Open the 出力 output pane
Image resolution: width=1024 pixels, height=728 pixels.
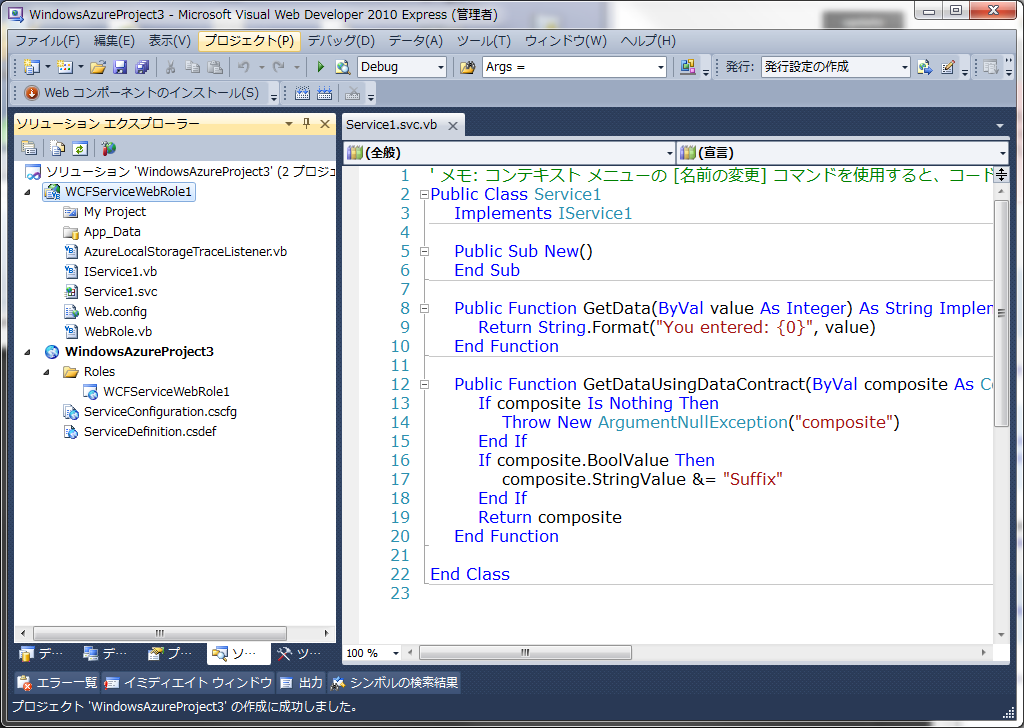pos(302,683)
